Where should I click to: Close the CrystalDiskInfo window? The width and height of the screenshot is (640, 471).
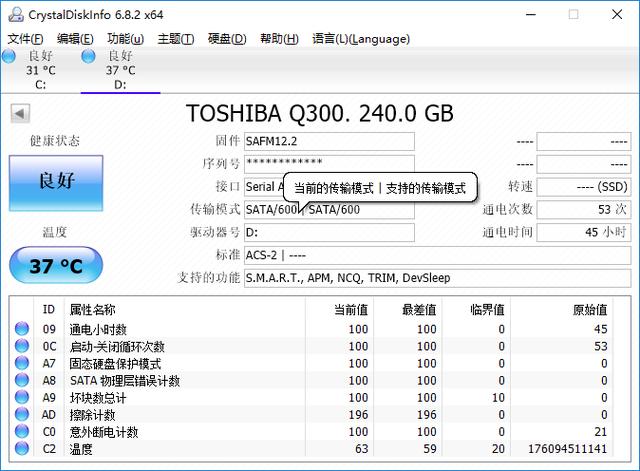(617, 15)
